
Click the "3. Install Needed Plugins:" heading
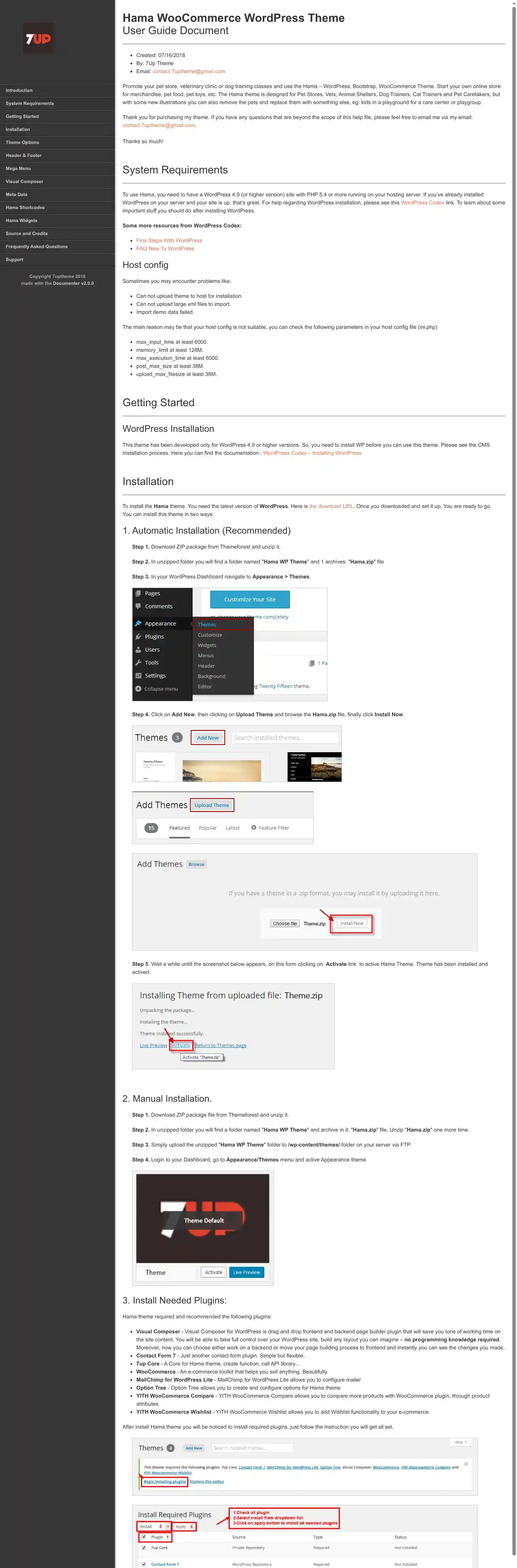coord(174,1300)
